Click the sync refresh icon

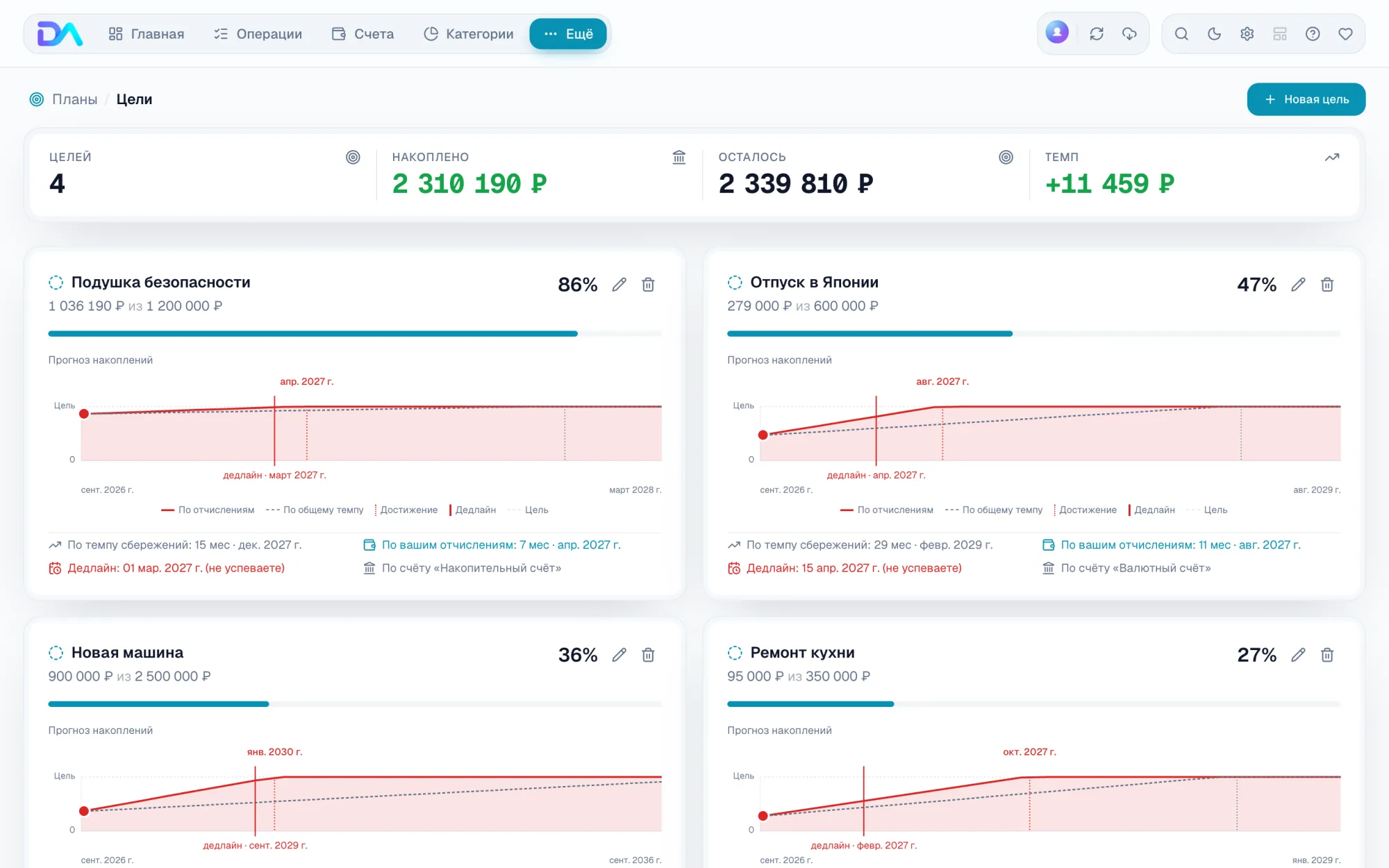point(1097,34)
